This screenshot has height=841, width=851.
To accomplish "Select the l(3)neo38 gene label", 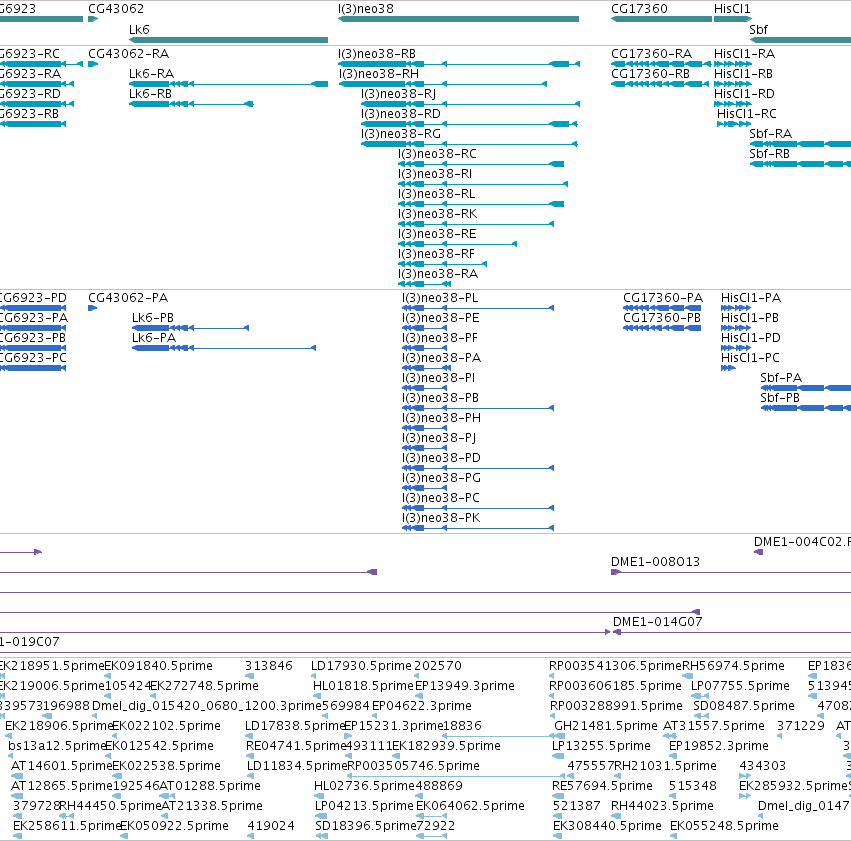I will point(366,9).
